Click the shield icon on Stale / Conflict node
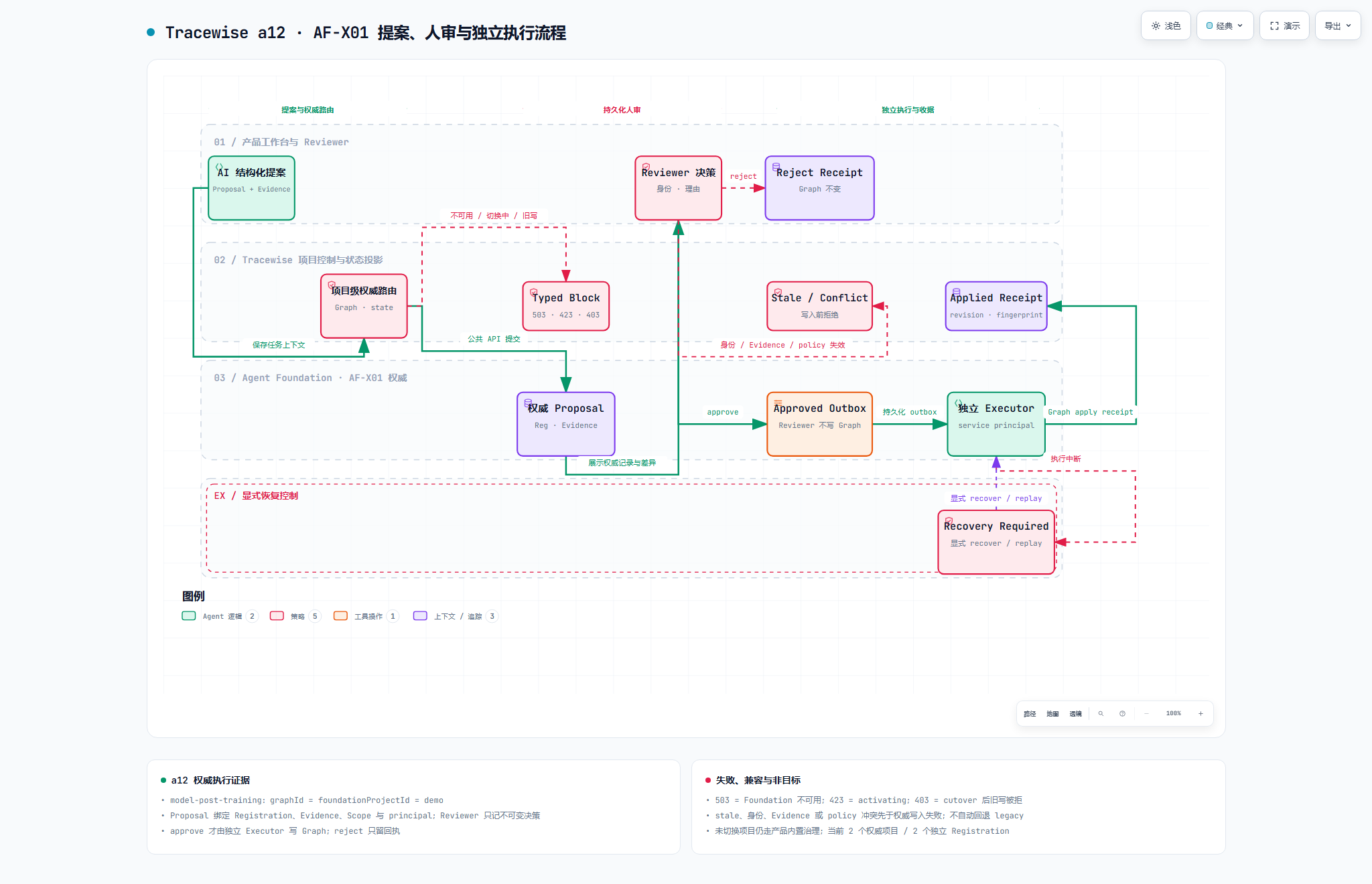The image size is (1372, 884). click(x=778, y=292)
